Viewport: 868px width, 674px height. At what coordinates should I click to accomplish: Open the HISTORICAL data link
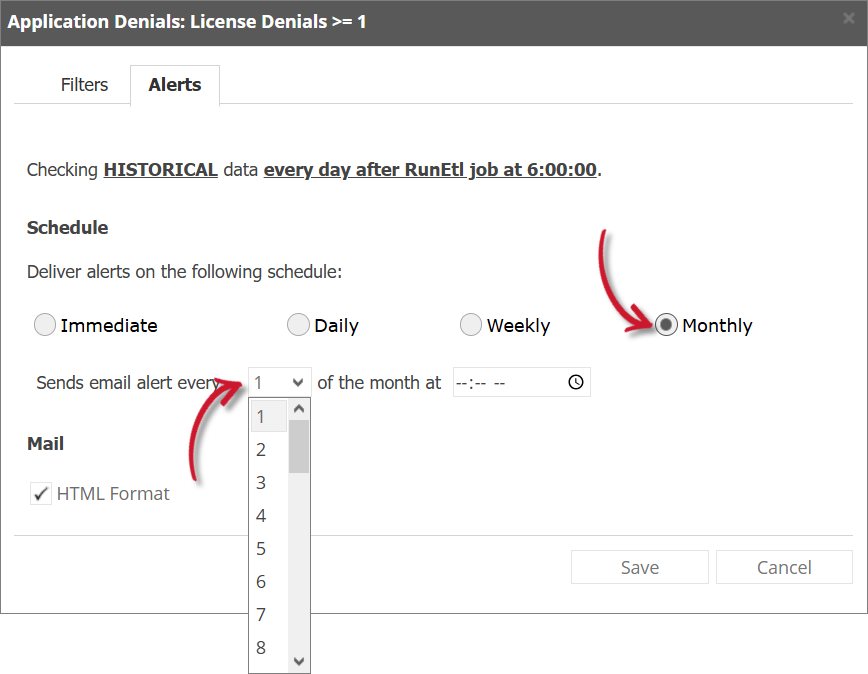pos(160,169)
